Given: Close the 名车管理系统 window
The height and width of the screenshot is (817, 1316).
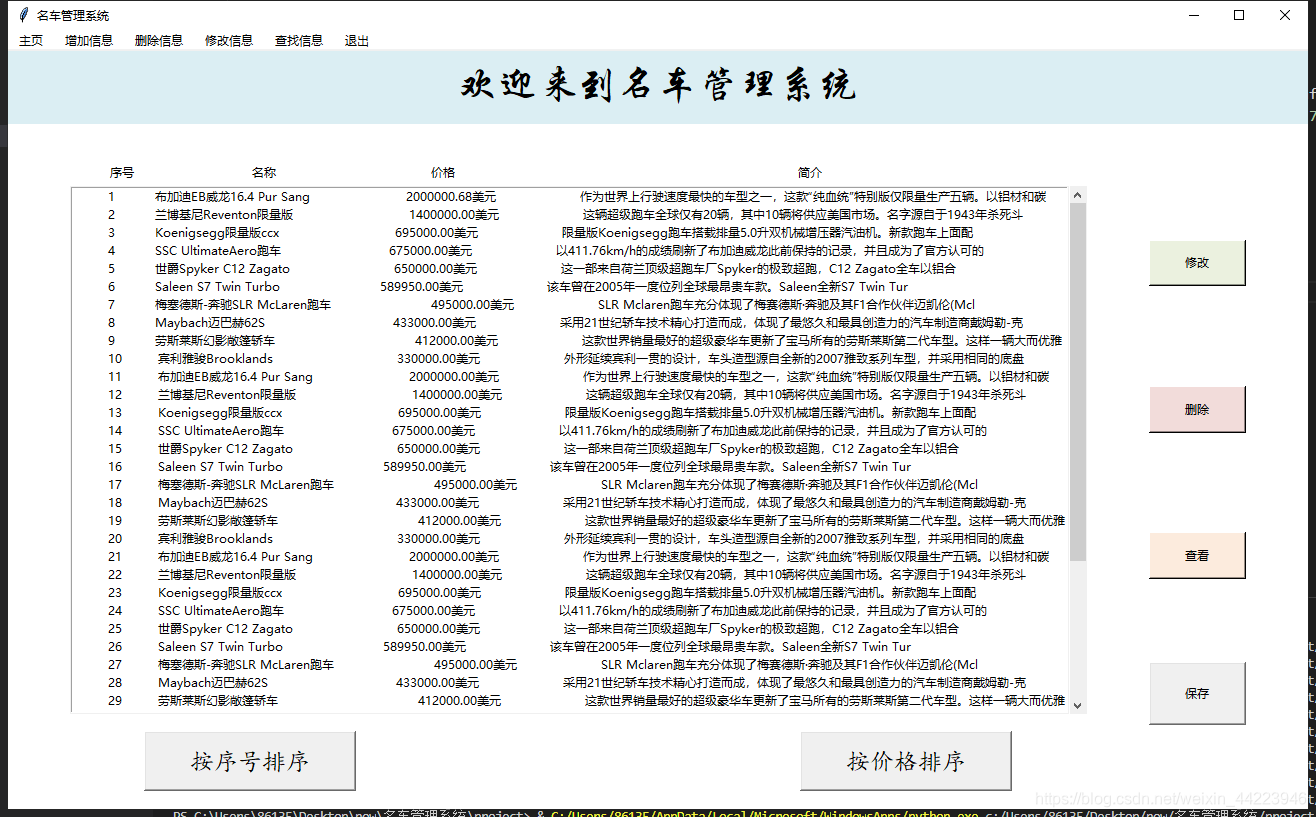Looking at the screenshot, I should [1285, 15].
